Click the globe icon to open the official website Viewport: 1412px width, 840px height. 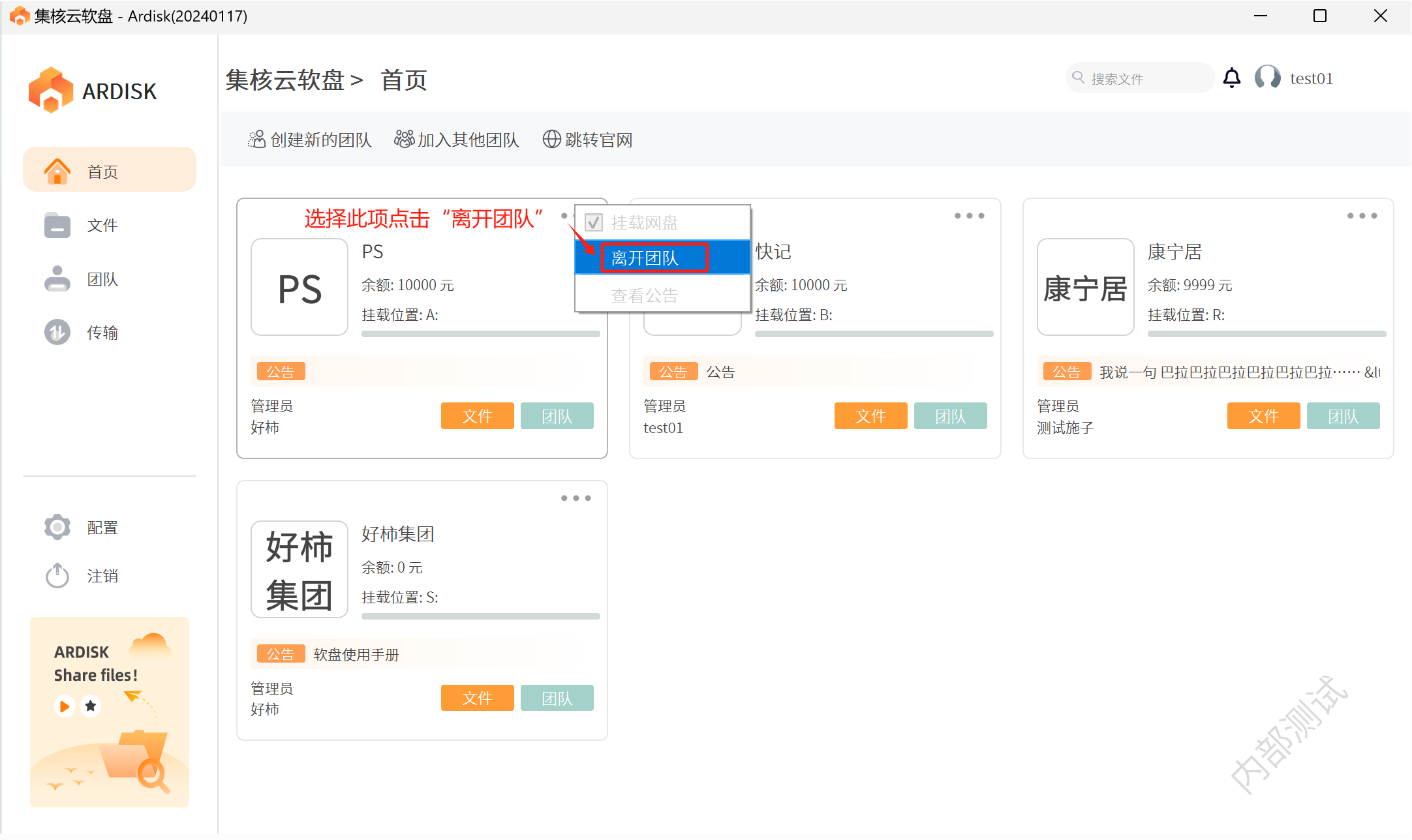click(551, 140)
